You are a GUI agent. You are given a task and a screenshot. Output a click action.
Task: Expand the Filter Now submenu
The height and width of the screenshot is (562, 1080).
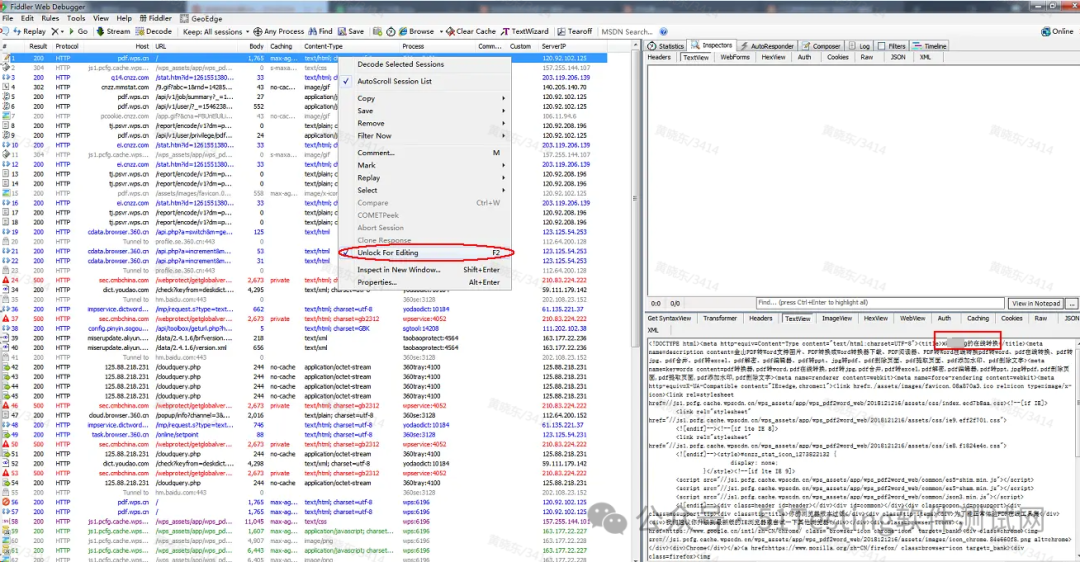pyautogui.click(x=424, y=136)
